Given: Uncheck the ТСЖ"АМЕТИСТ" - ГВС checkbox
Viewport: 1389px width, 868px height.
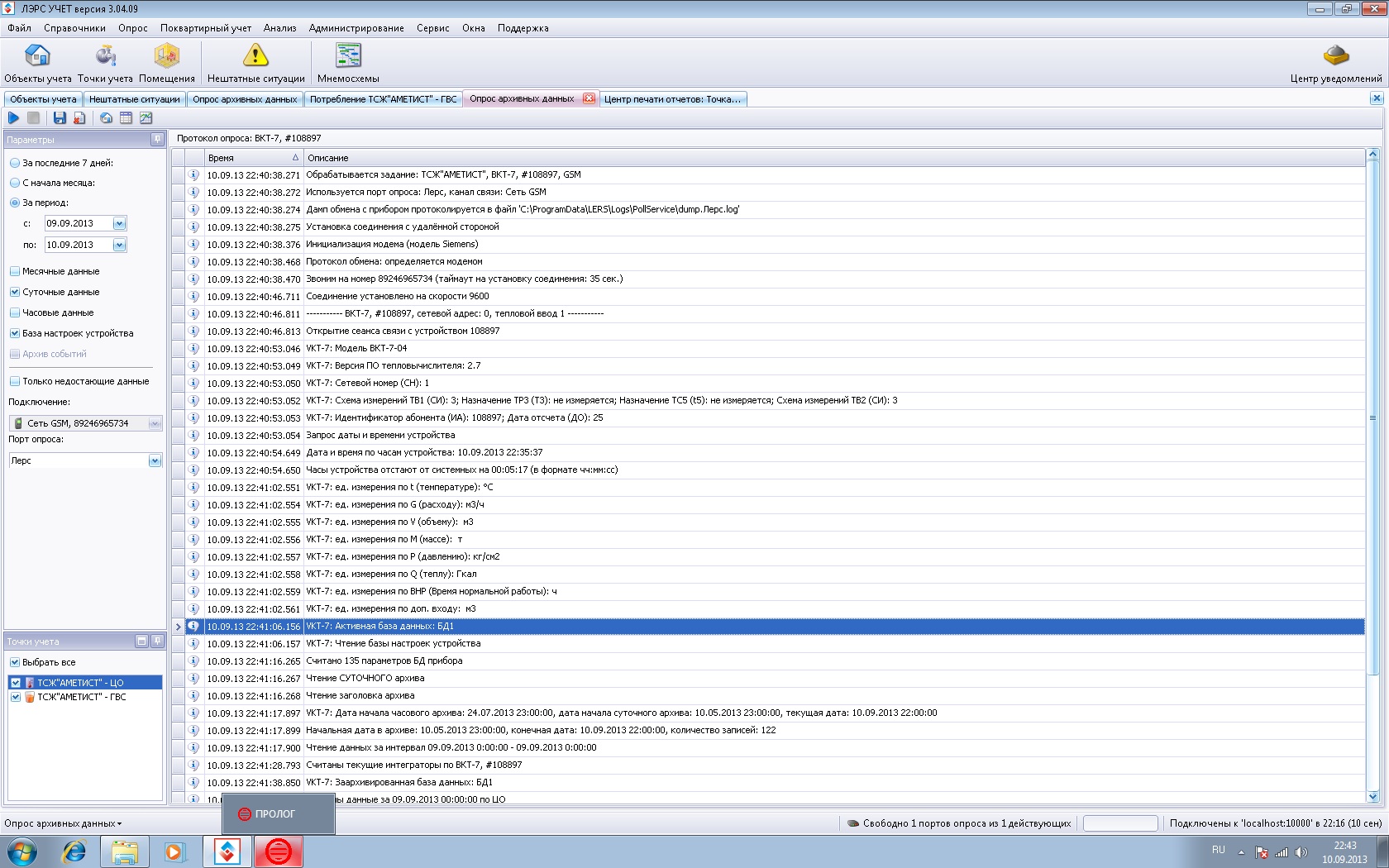Looking at the screenshot, I should [x=16, y=697].
